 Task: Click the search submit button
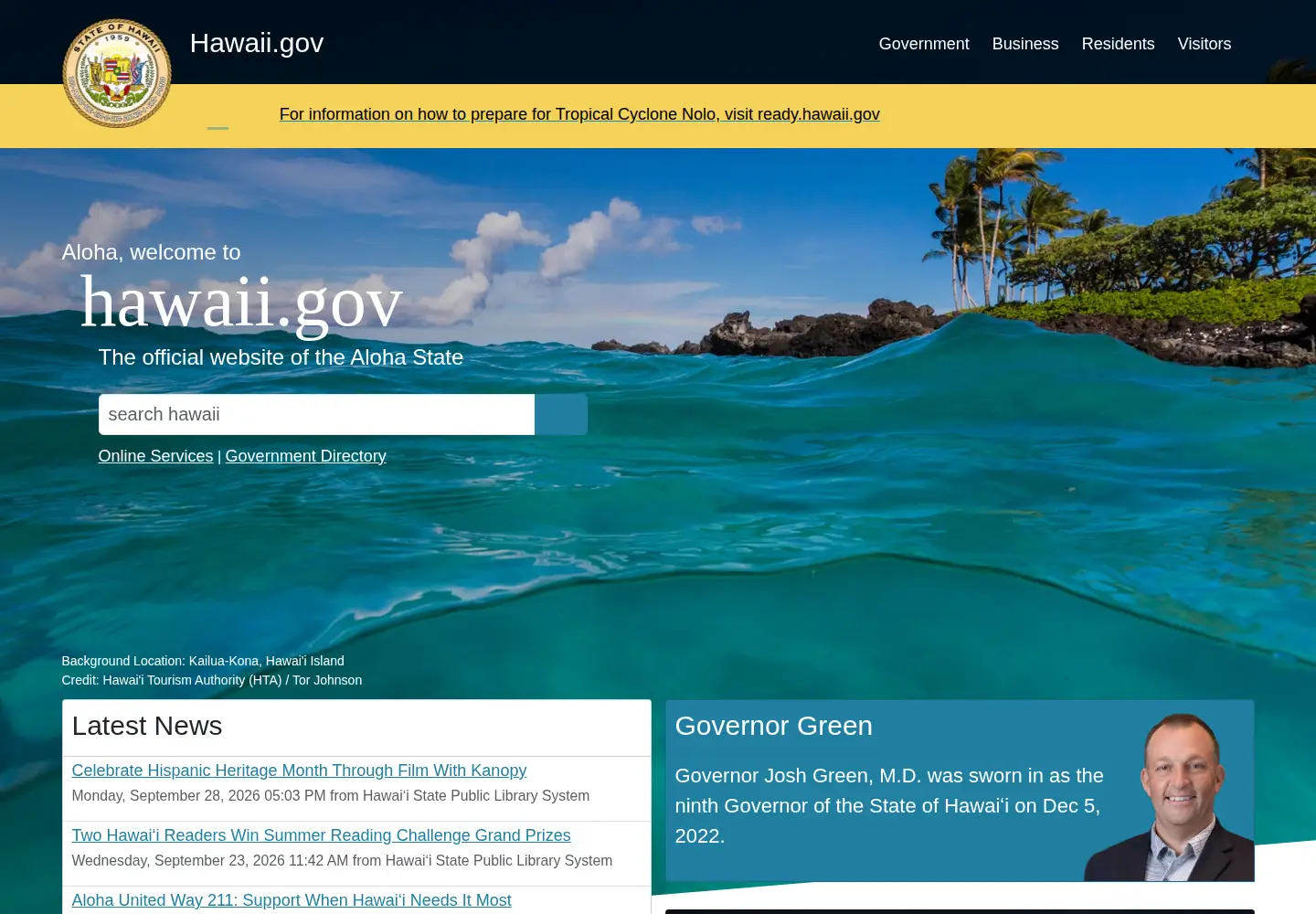561,414
